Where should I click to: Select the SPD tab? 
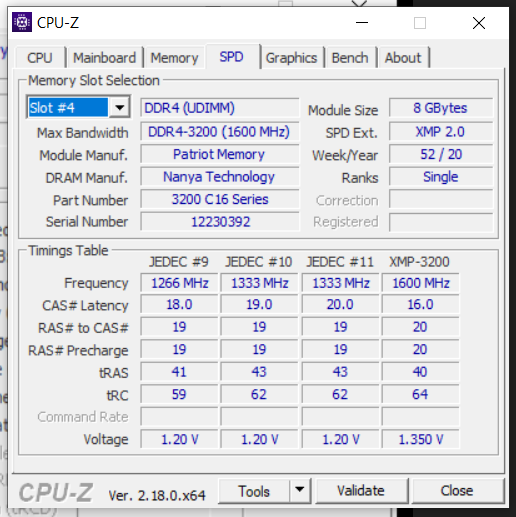[x=232, y=57]
